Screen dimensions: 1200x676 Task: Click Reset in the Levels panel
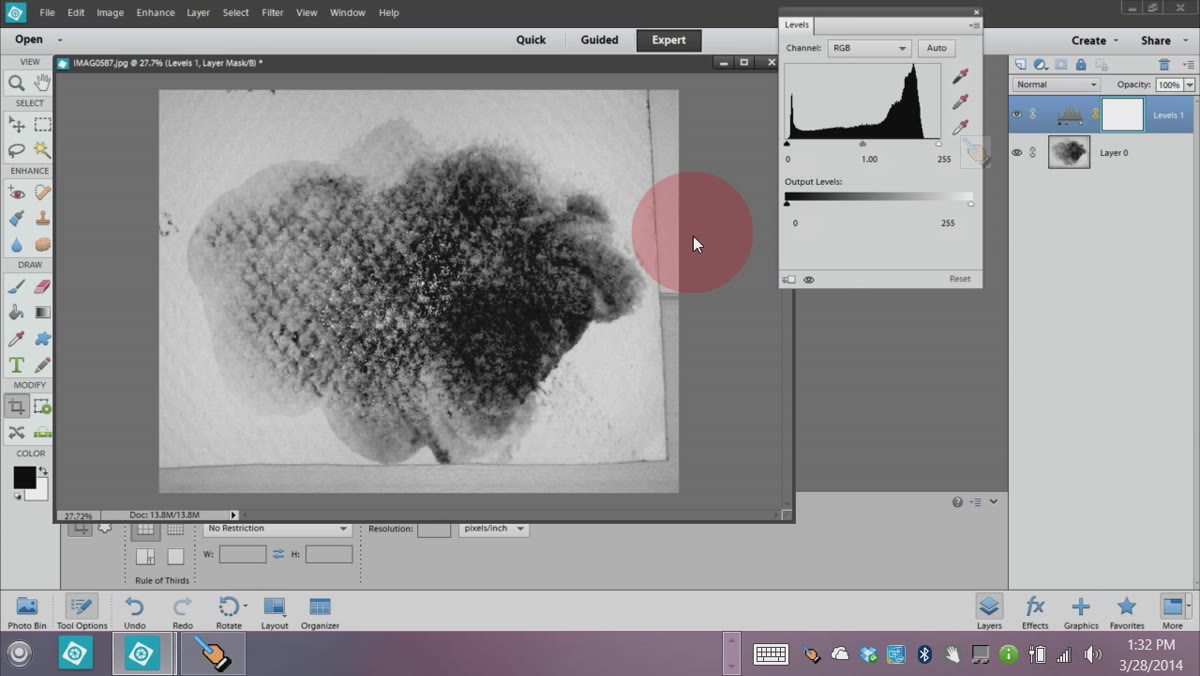click(x=960, y=279)
